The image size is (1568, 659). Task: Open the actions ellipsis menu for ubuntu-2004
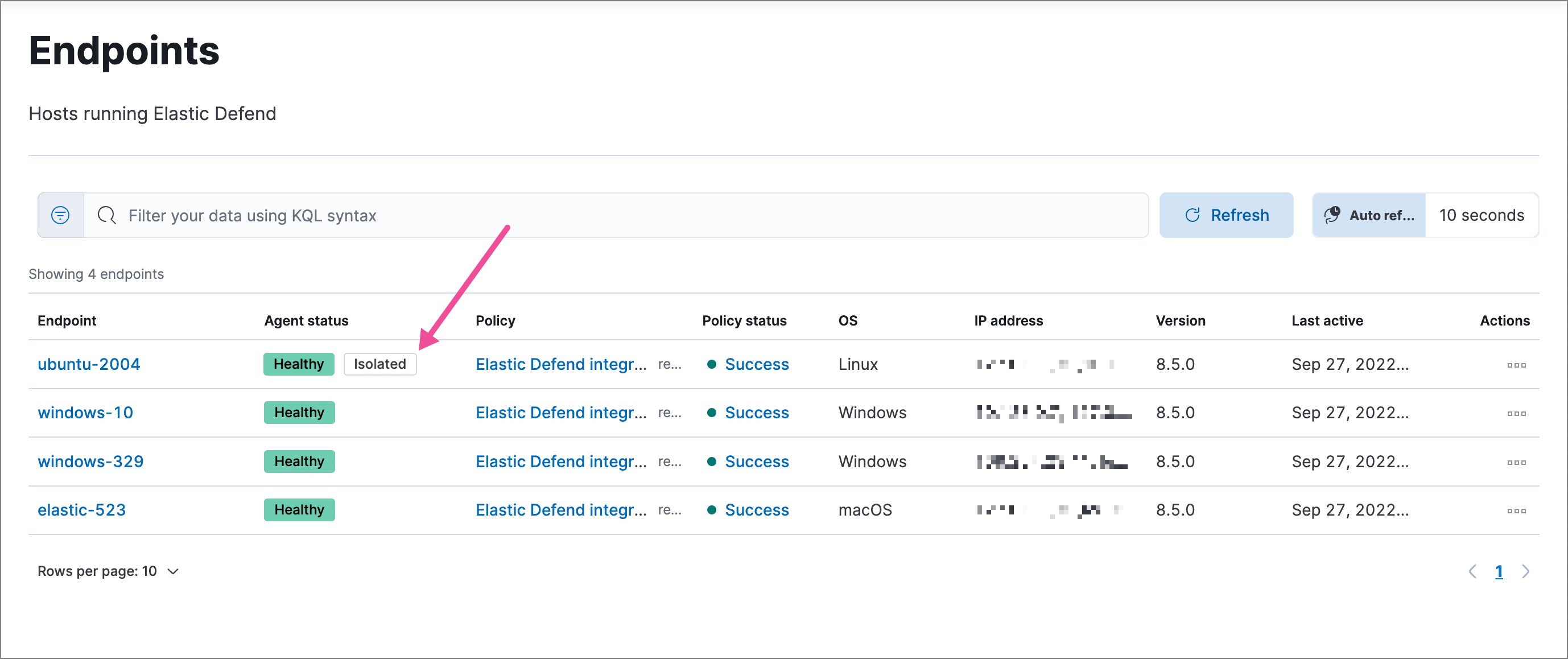click(x=1517, y=364)
